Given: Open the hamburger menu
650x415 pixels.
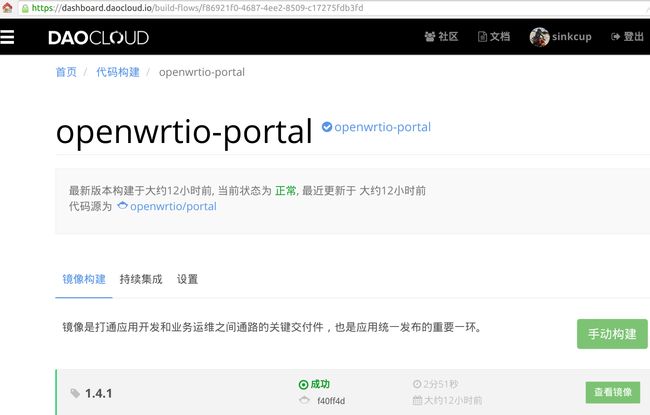Looking at the screenshot, I should point(7,37).
